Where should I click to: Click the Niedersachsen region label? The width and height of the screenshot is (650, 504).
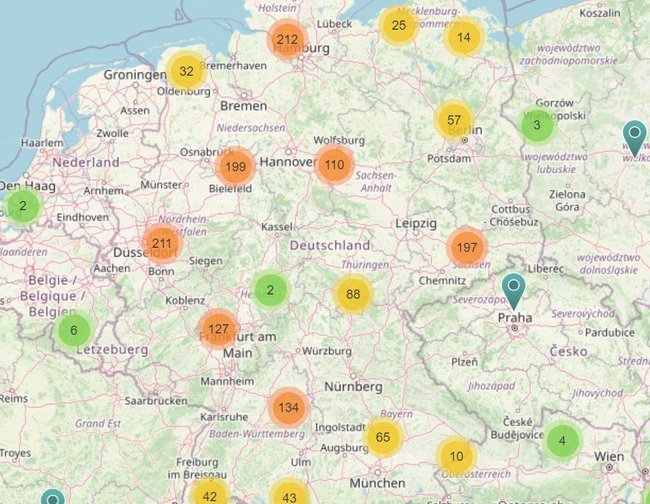[x=251, y=128]
